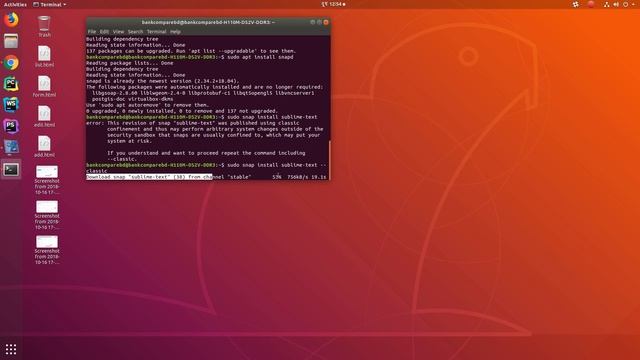Open WebStorm from the dock
640x360 pixels.
point(11,104)
